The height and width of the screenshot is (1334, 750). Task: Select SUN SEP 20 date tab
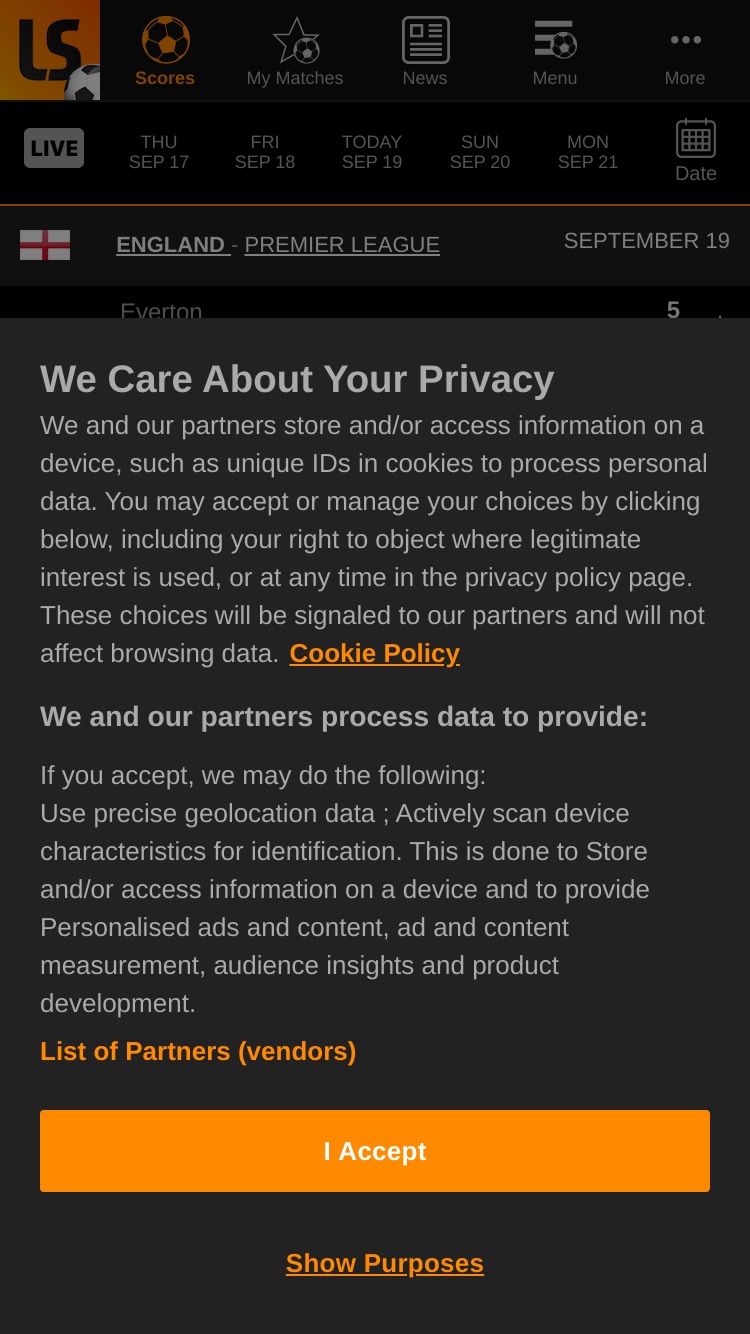point(480,152)
